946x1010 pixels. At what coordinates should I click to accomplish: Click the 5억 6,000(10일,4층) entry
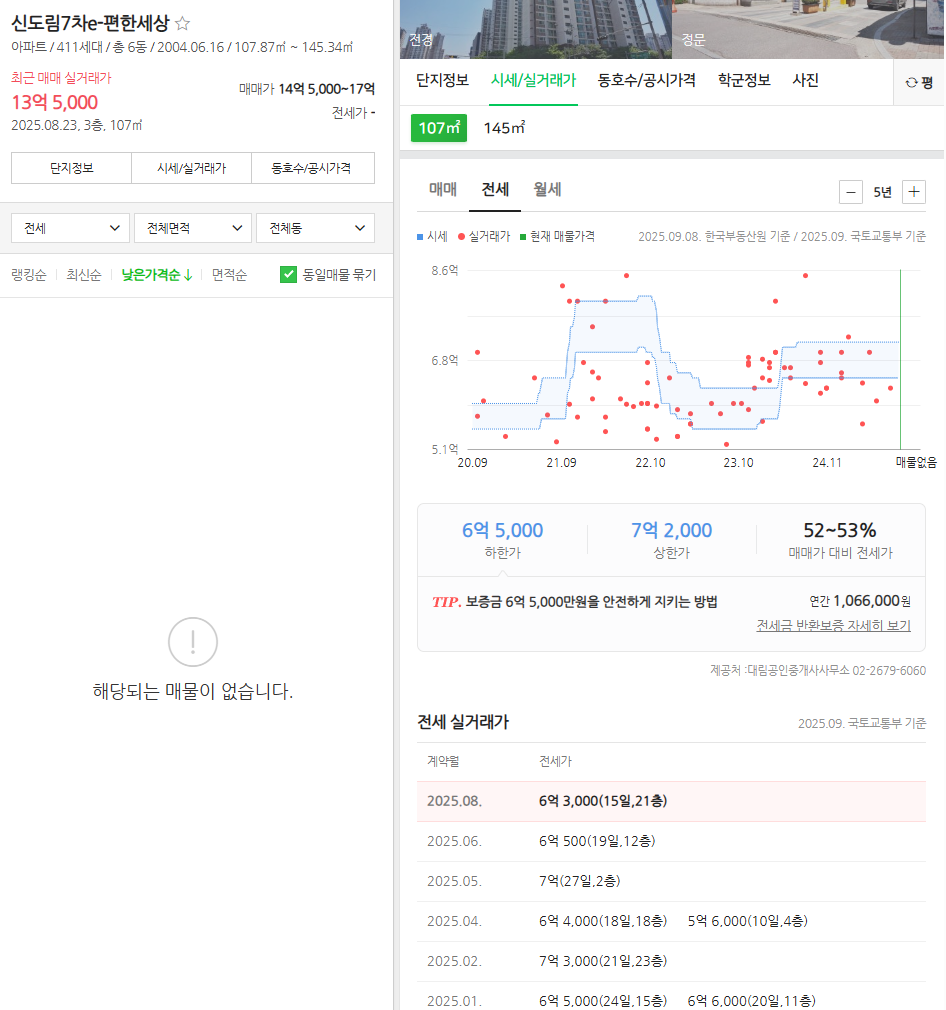(x=748, y=921)
